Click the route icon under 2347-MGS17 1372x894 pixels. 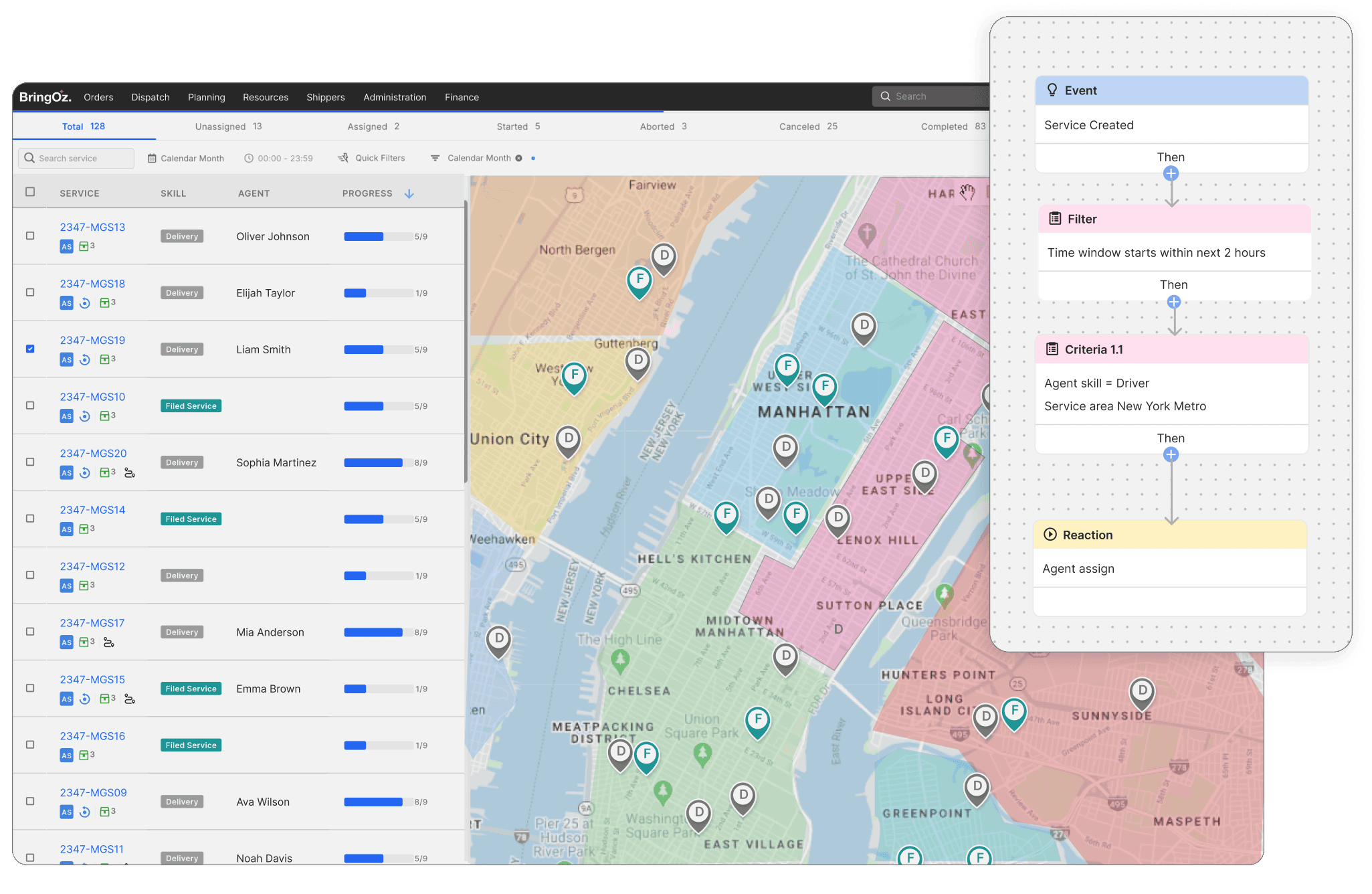coord(109,643)
